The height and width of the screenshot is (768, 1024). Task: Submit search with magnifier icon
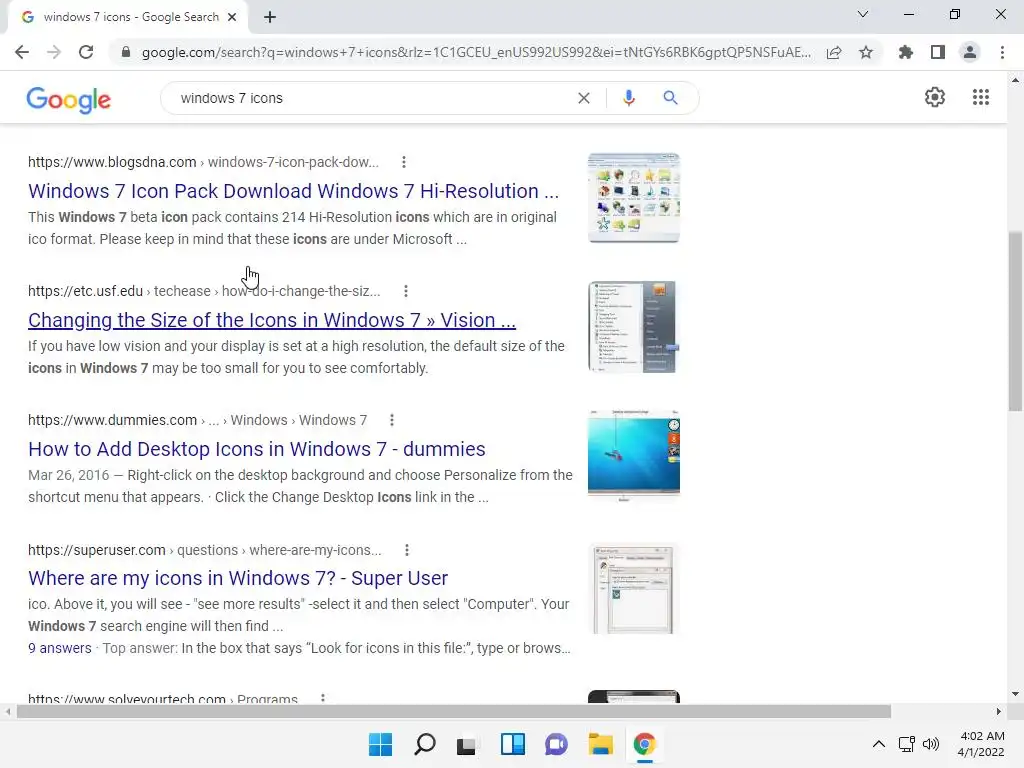coord(670,98)
